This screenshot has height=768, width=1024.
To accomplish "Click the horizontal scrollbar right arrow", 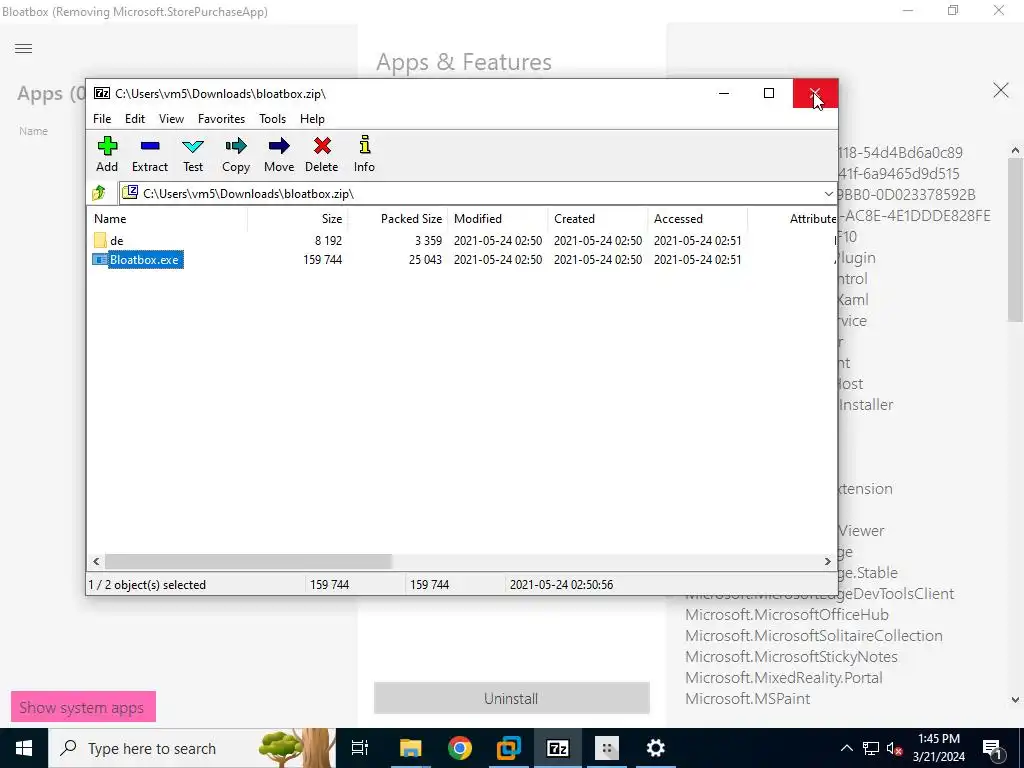I will (x=827, y=561).
